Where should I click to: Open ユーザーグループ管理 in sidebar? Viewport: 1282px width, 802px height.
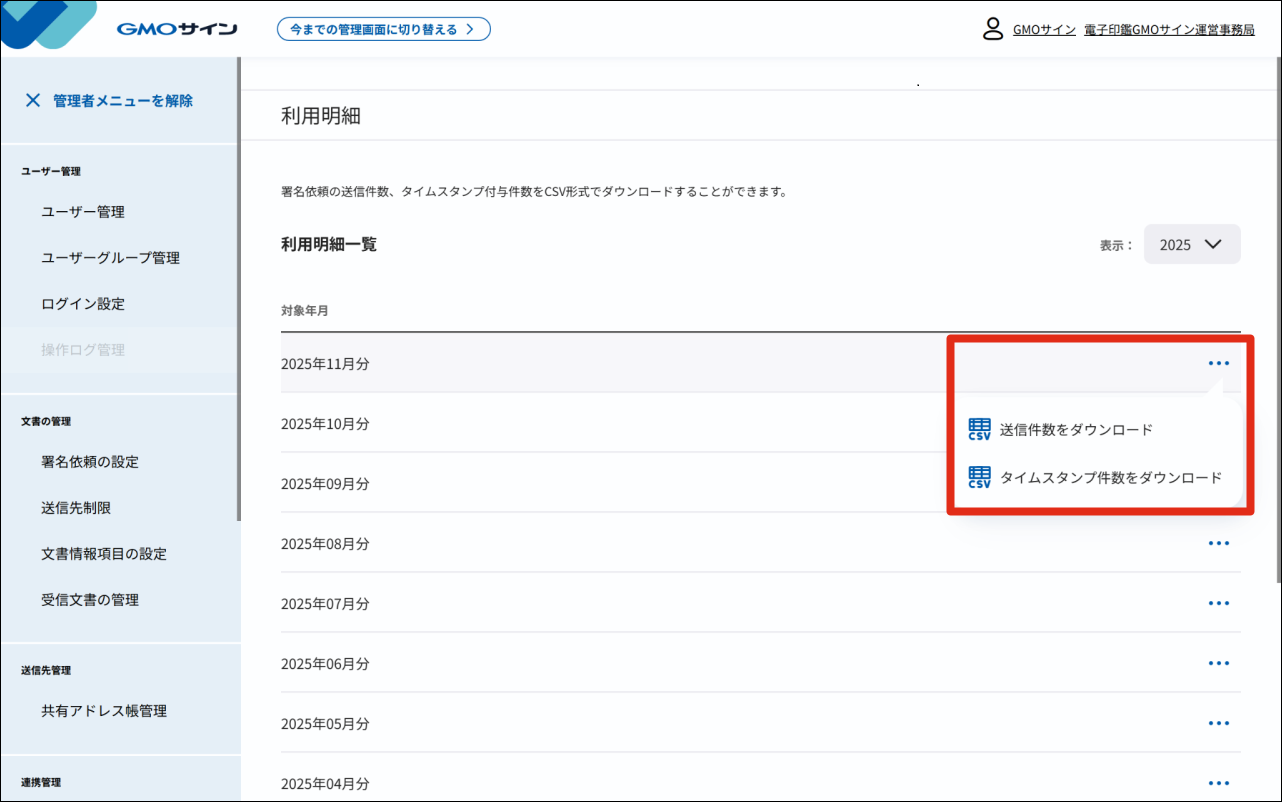pos(110,258)
